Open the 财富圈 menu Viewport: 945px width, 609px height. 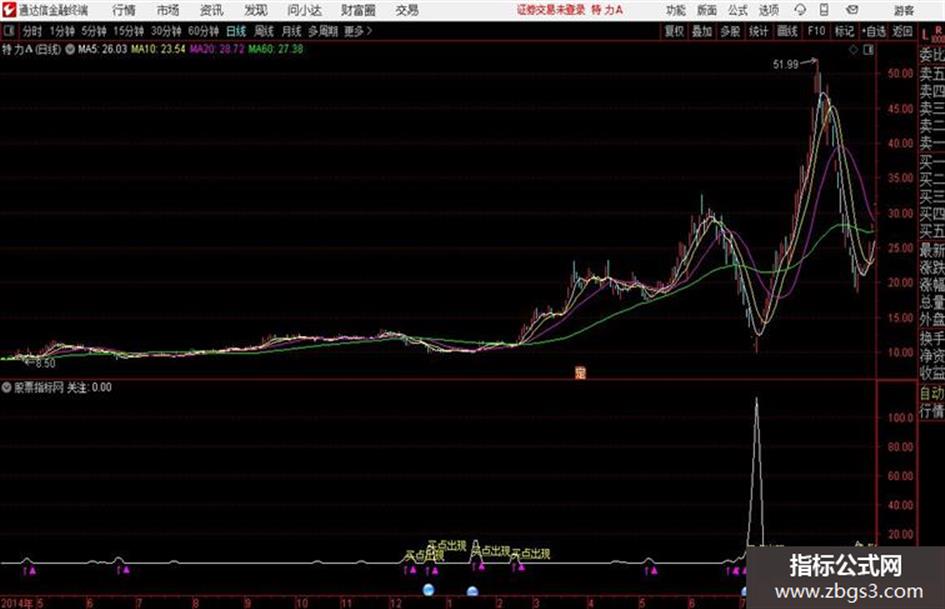358,10
